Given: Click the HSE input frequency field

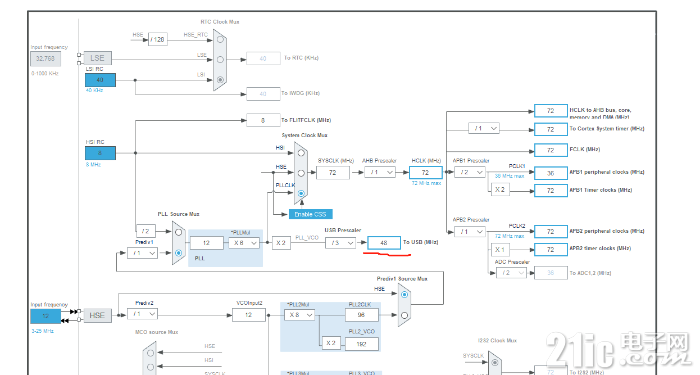Looking at the screenshot, I should coord(46,316).
